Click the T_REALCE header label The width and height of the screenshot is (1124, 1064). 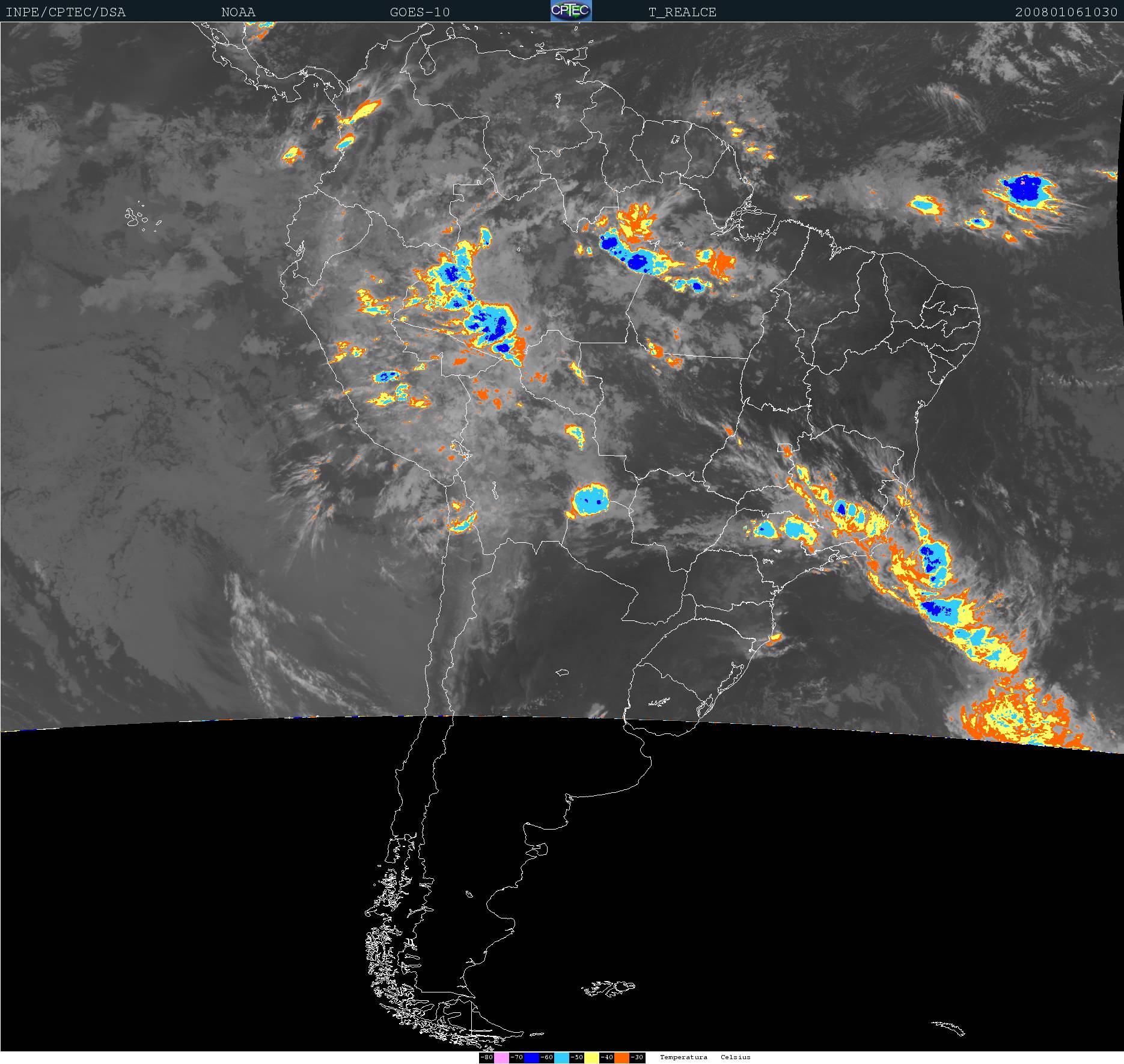682,12
